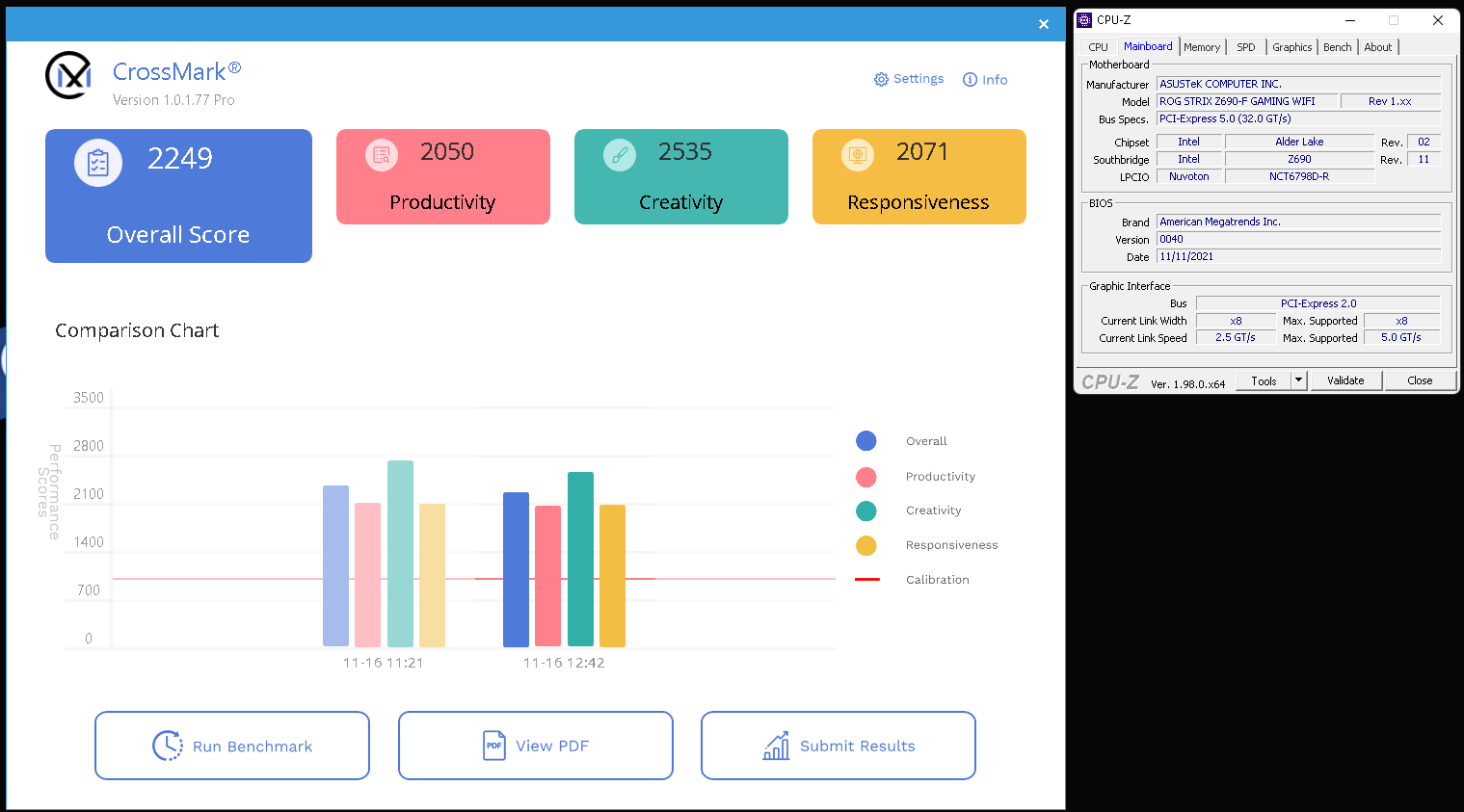1464x812 pixels.
Task: Toggle the Calibration line legend marker
Action: [867, 580]
